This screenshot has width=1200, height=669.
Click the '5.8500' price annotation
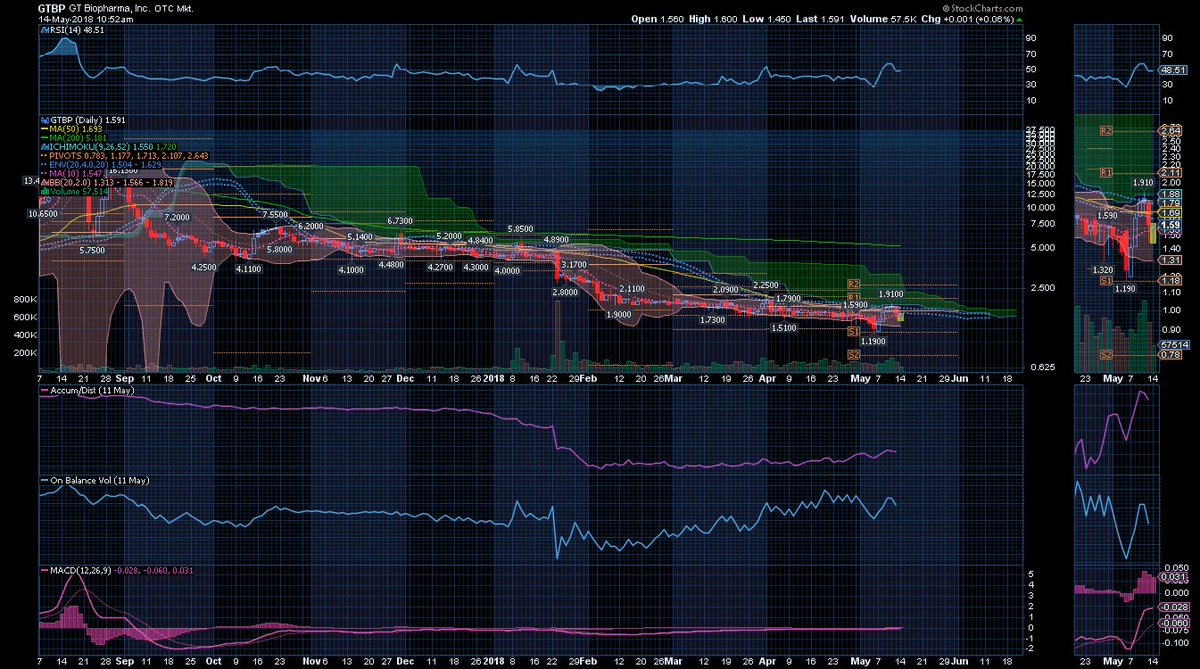[520, 229]
